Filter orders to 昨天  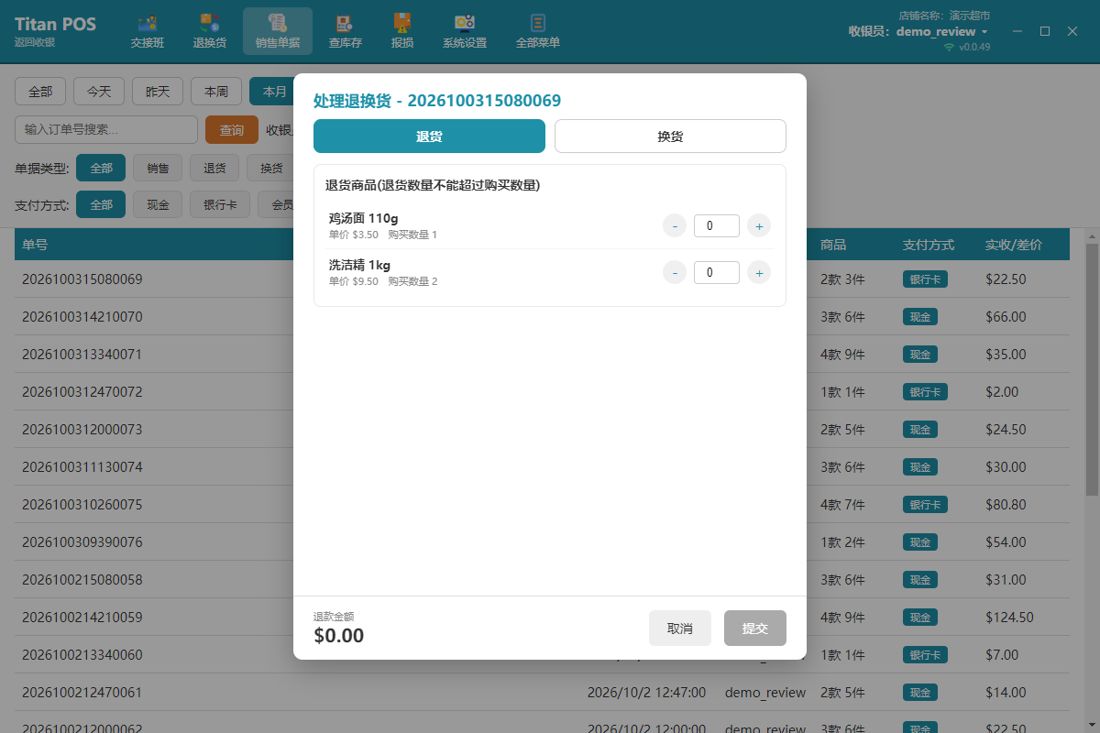click(158, 92)
